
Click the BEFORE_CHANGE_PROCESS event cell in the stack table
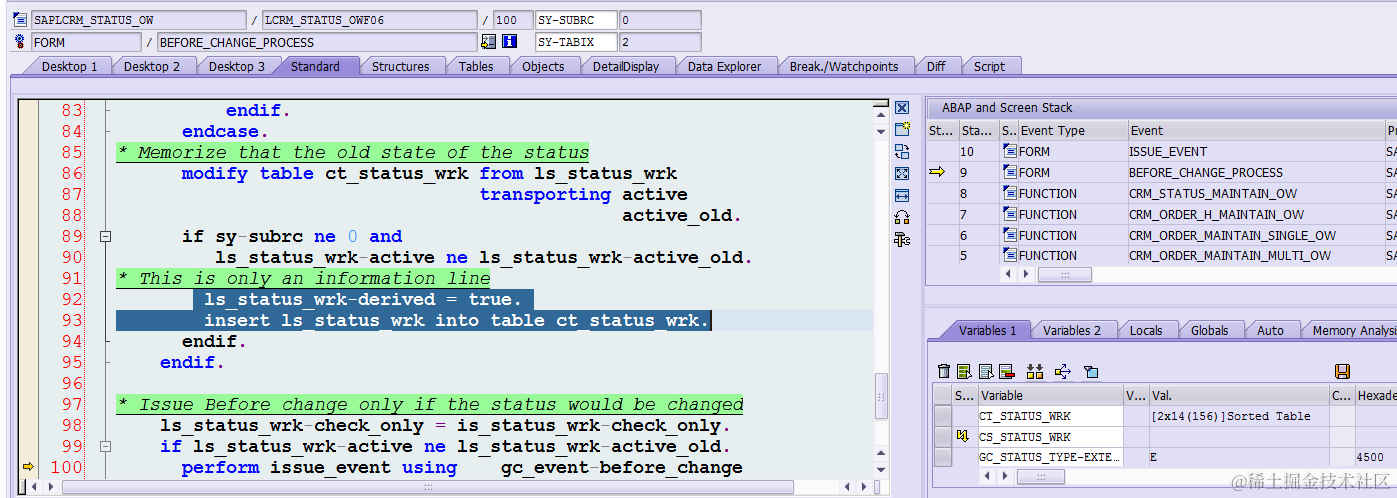point(1256,173)
